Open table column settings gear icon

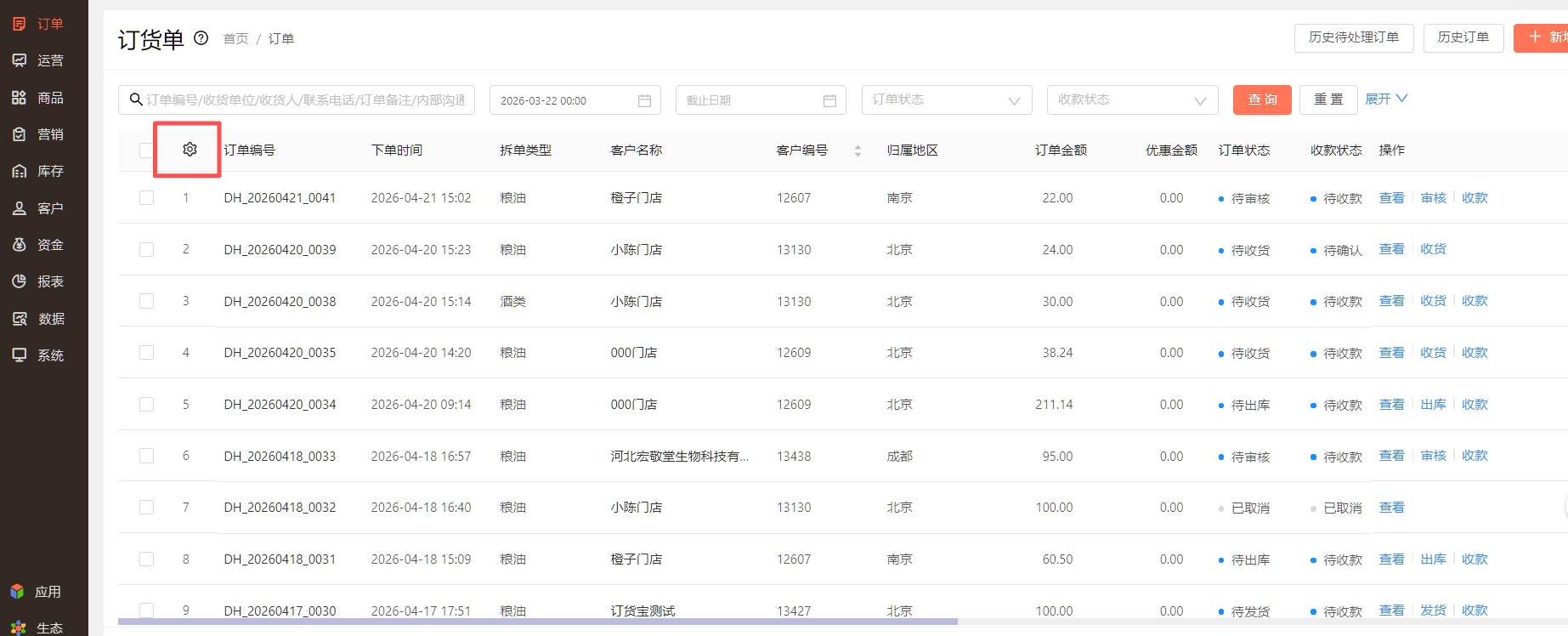[190, 150]
